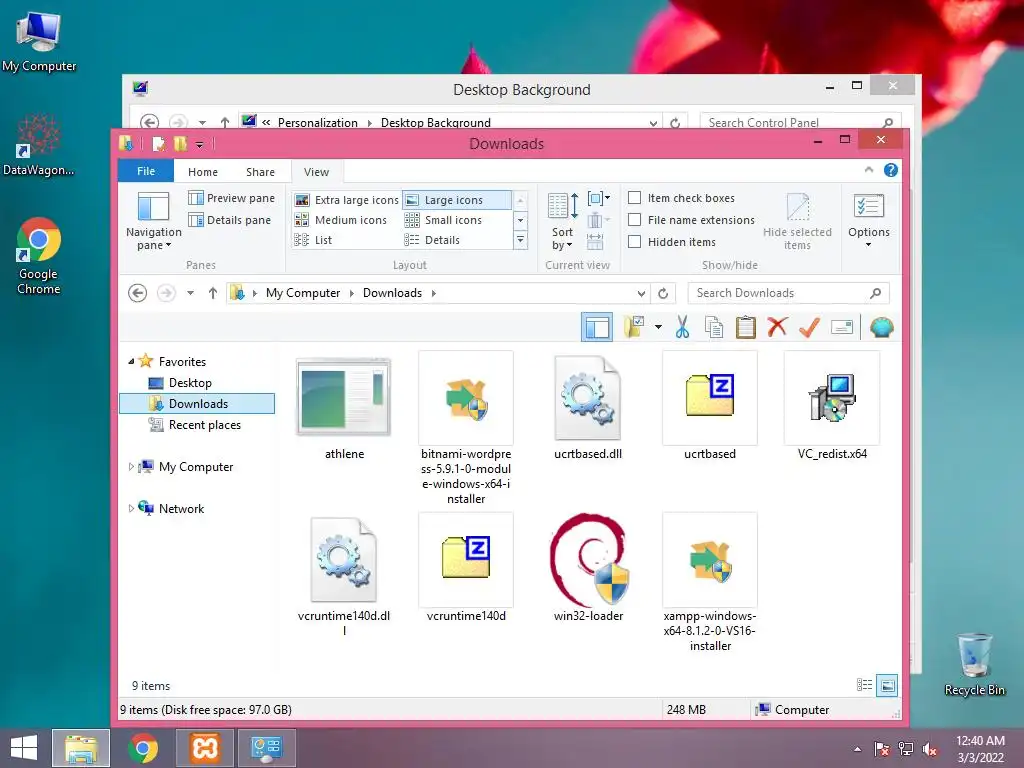
Task: Open the Start menu
Action: 24,748
